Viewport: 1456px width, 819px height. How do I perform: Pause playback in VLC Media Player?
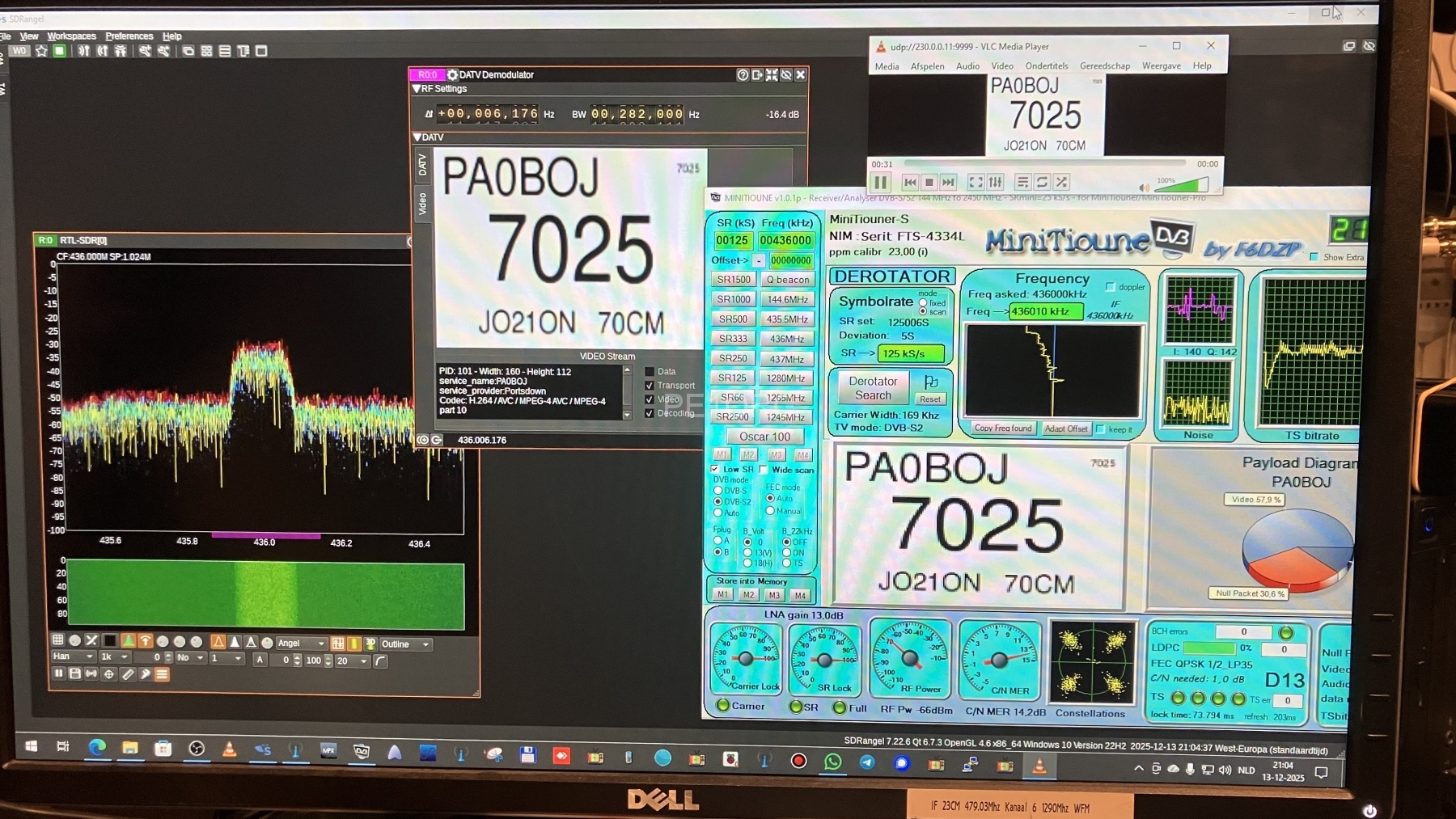click(880, 183)
